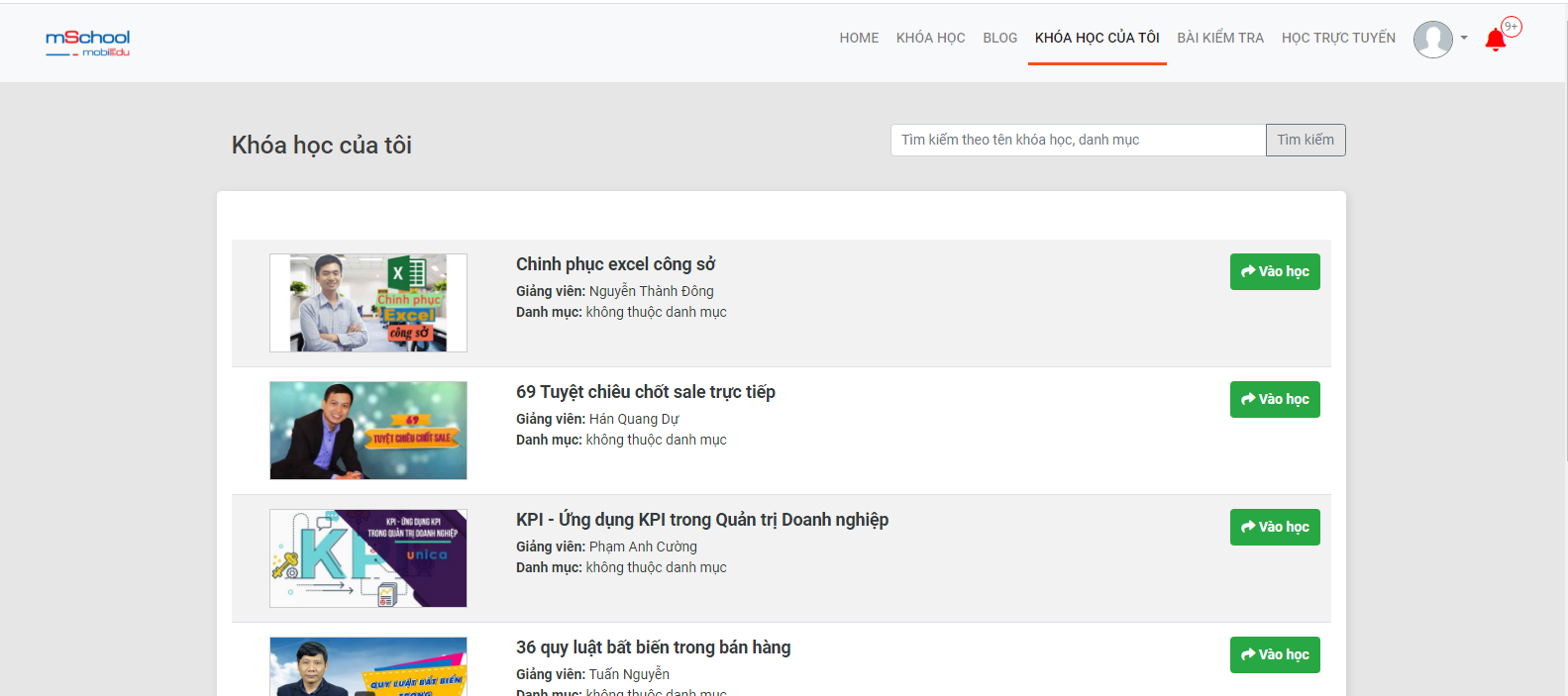Open the title 69 Tuyệt chiêu chốt sale trực tiếp
1568x696 pixels.
pyautogui.click(x=646, y=392)
